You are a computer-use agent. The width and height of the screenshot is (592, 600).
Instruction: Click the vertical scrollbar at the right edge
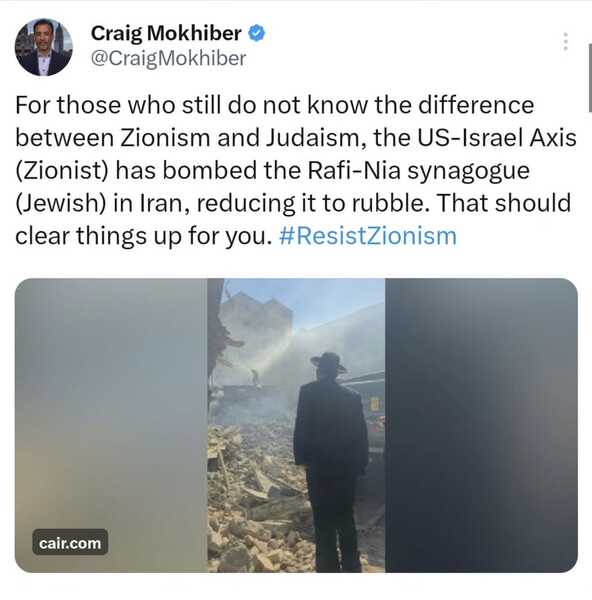590,78
